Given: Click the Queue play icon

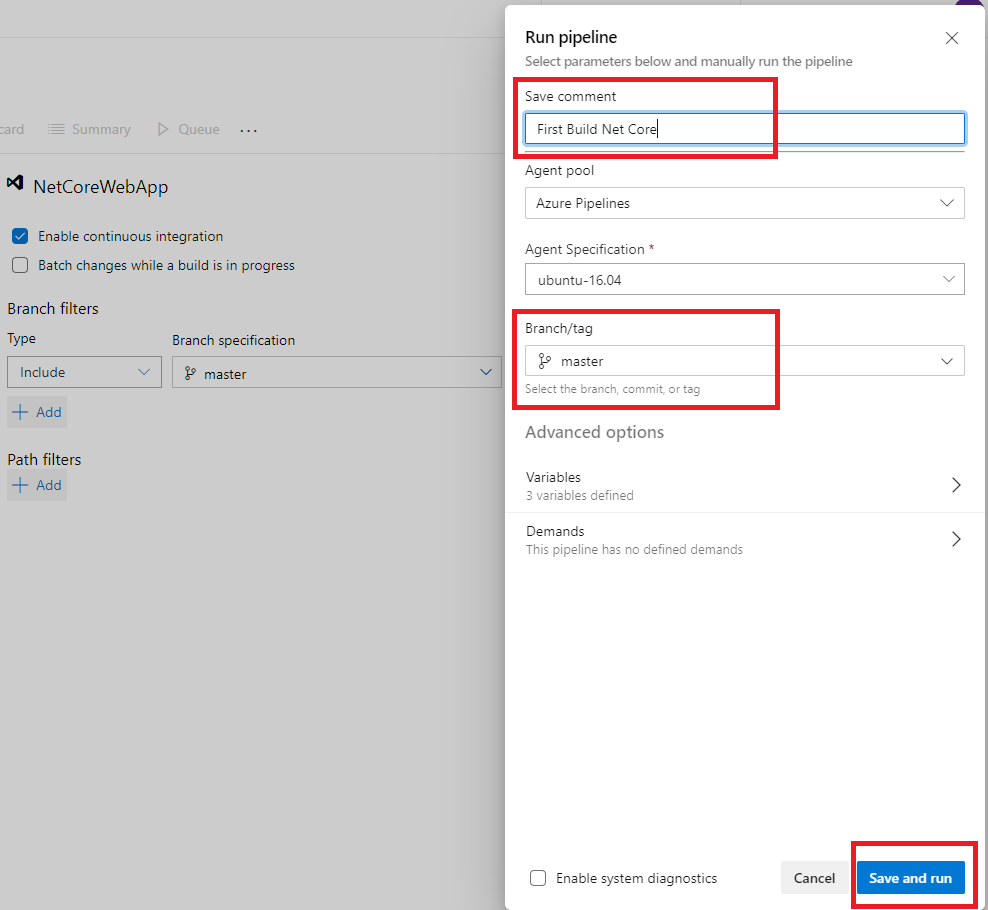Looking at the screenshot, I should pos(163,129).
